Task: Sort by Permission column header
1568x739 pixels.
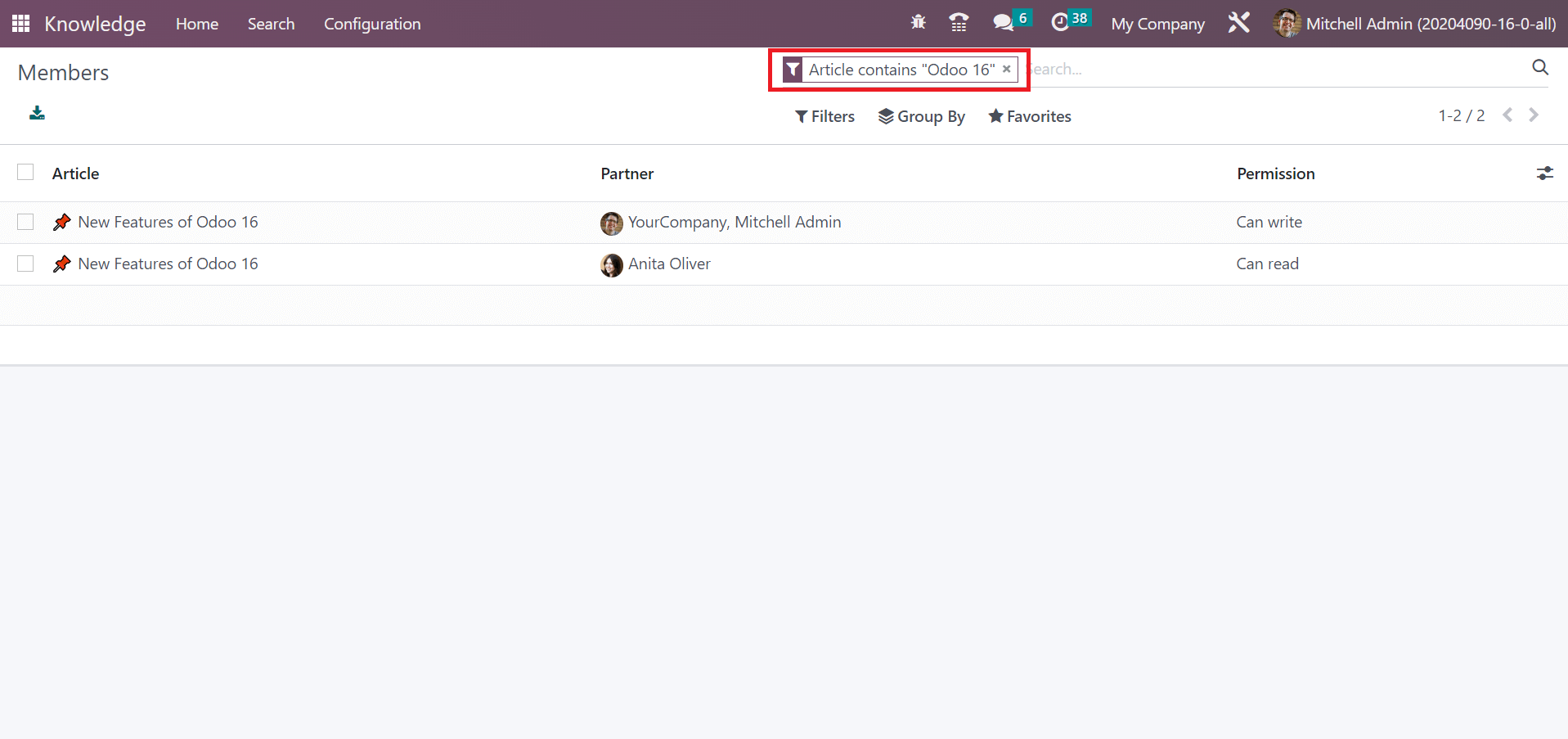Action: [1276, 173]
